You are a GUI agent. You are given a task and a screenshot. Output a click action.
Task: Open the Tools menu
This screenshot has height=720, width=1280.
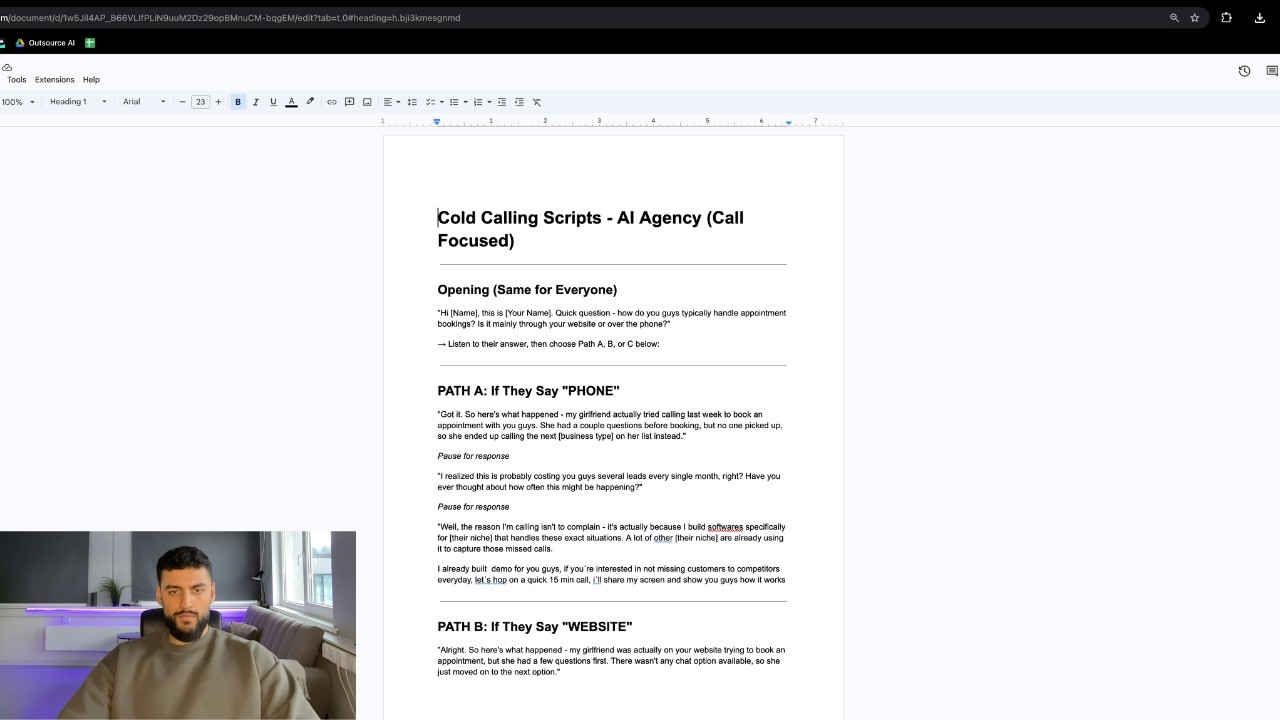pos(17,80)
